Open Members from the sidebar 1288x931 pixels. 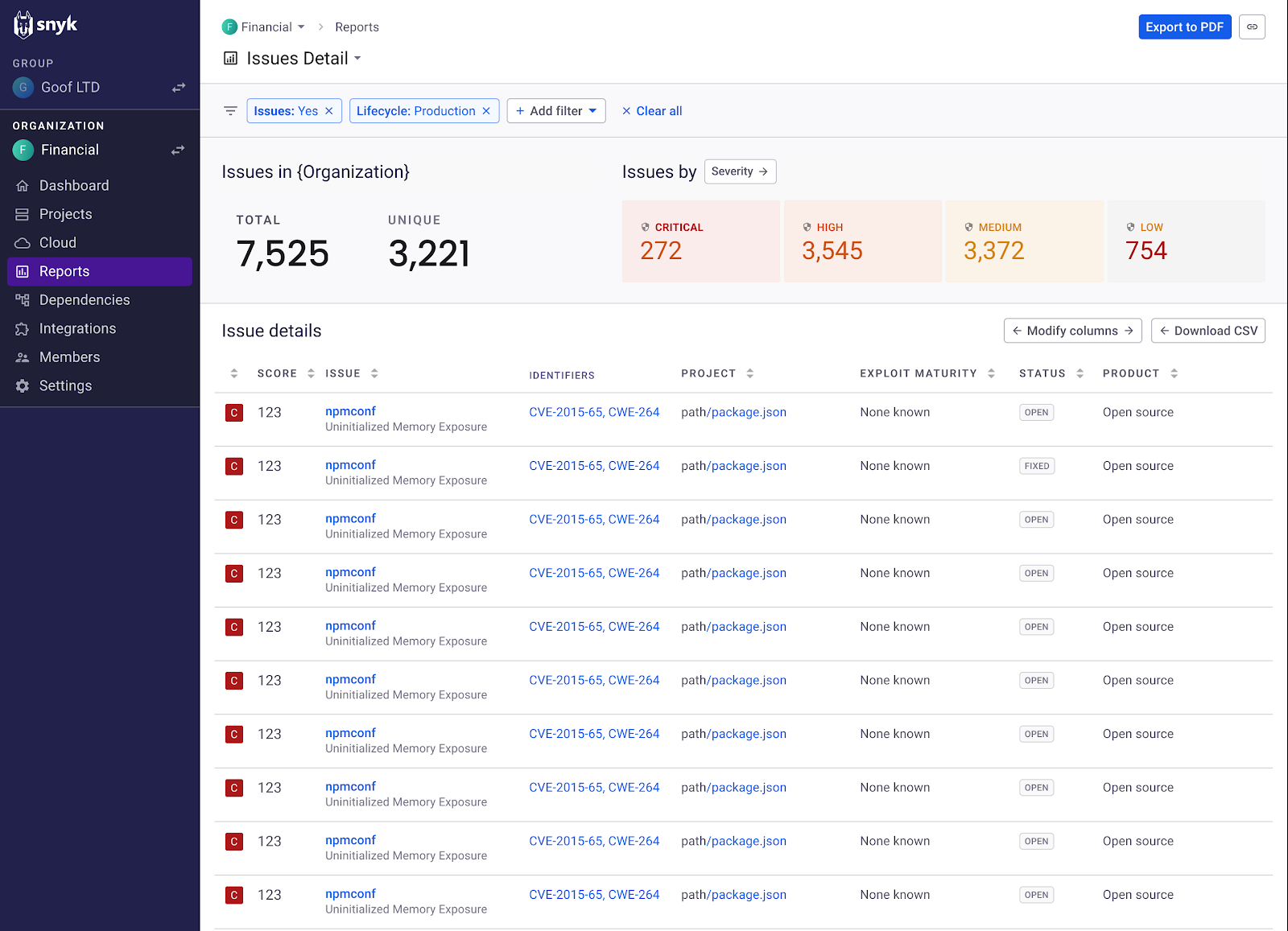tap(100, 357)
